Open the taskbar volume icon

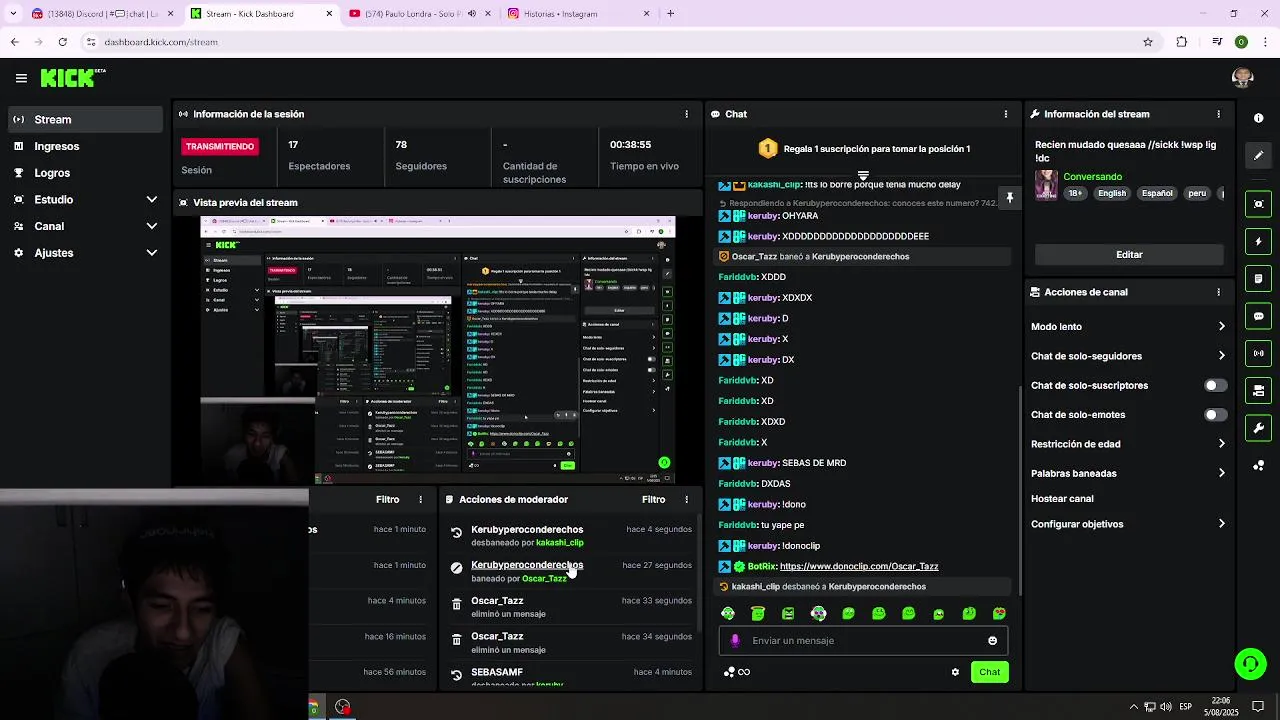(x=1166, y=707)
